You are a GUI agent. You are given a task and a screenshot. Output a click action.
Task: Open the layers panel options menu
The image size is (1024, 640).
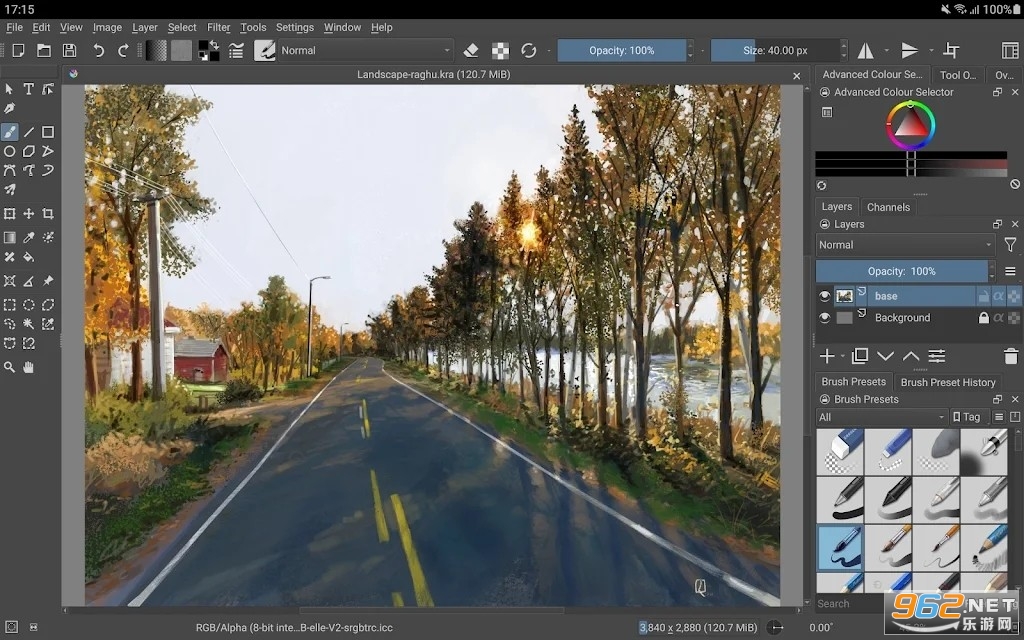click(1010, 271)
